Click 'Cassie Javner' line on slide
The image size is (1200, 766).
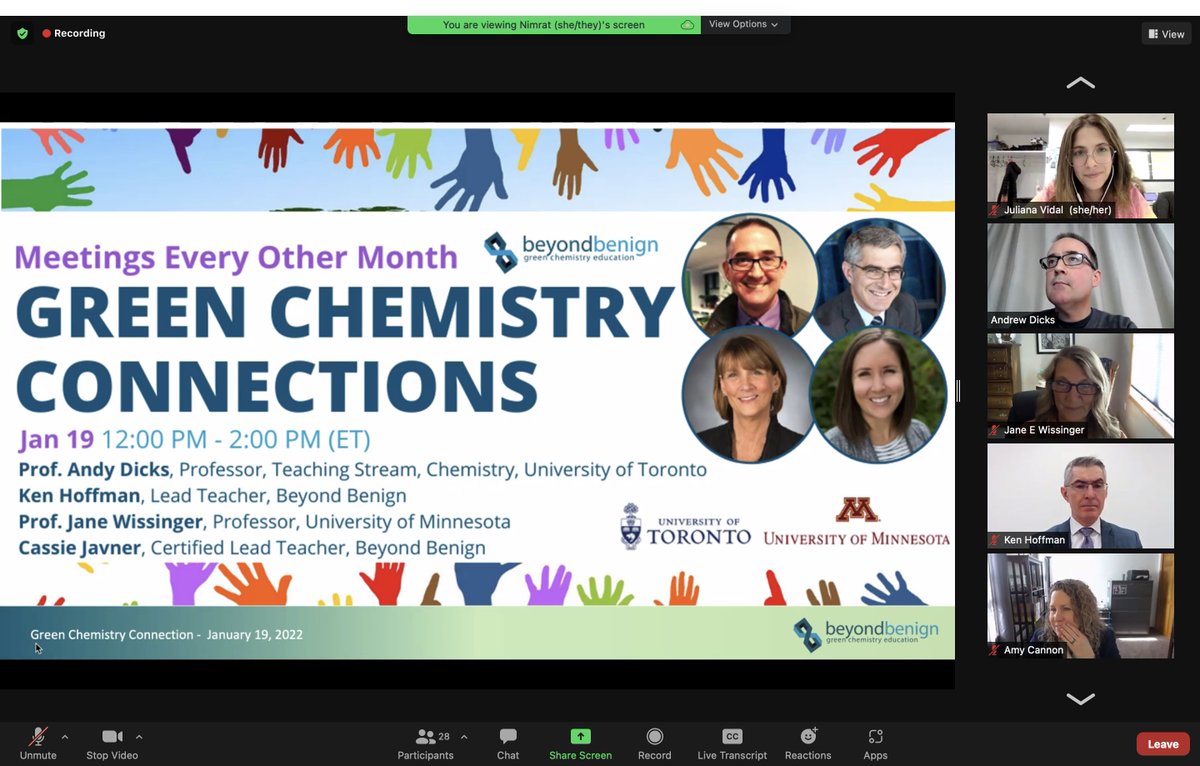click(x=252, y=548)
